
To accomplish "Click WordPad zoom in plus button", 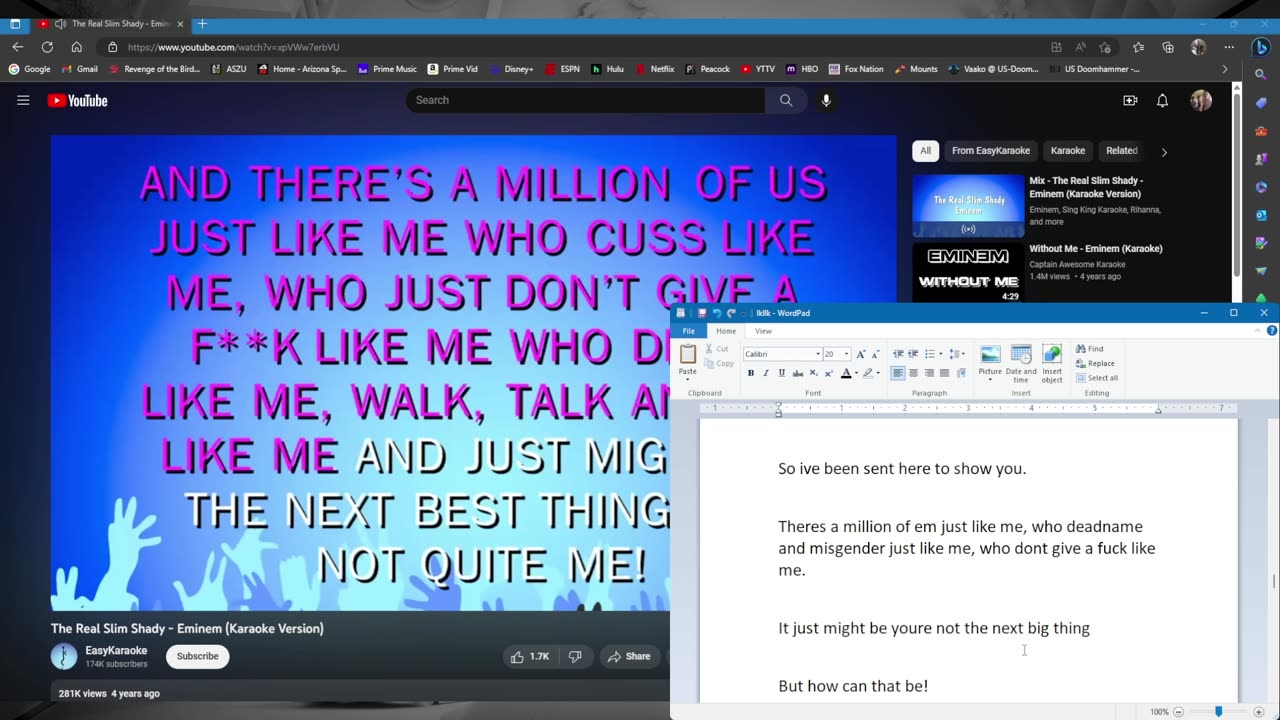I will click(x=1259, y=712).
